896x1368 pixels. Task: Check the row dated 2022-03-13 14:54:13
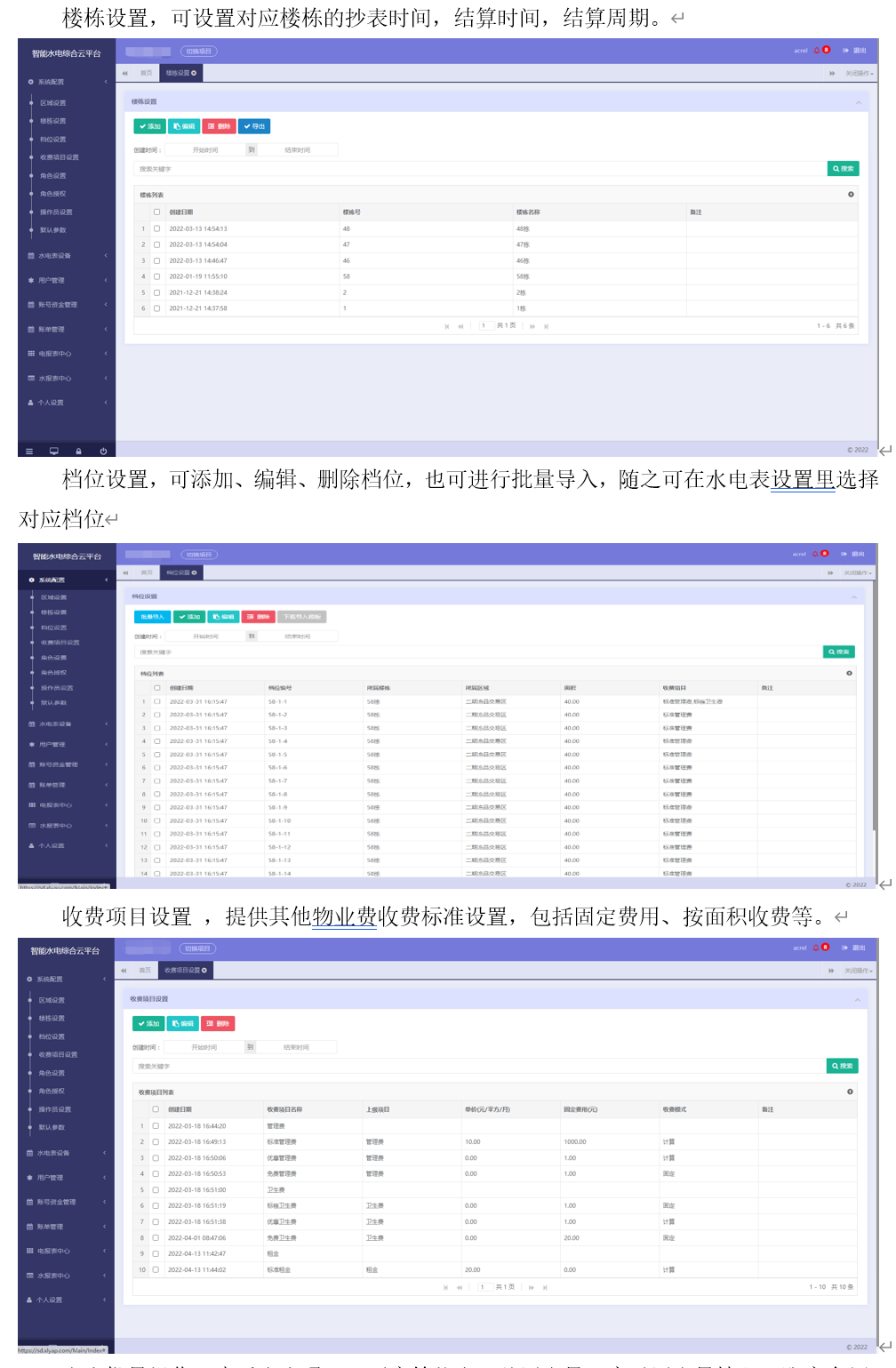click(x=157, y=228)
